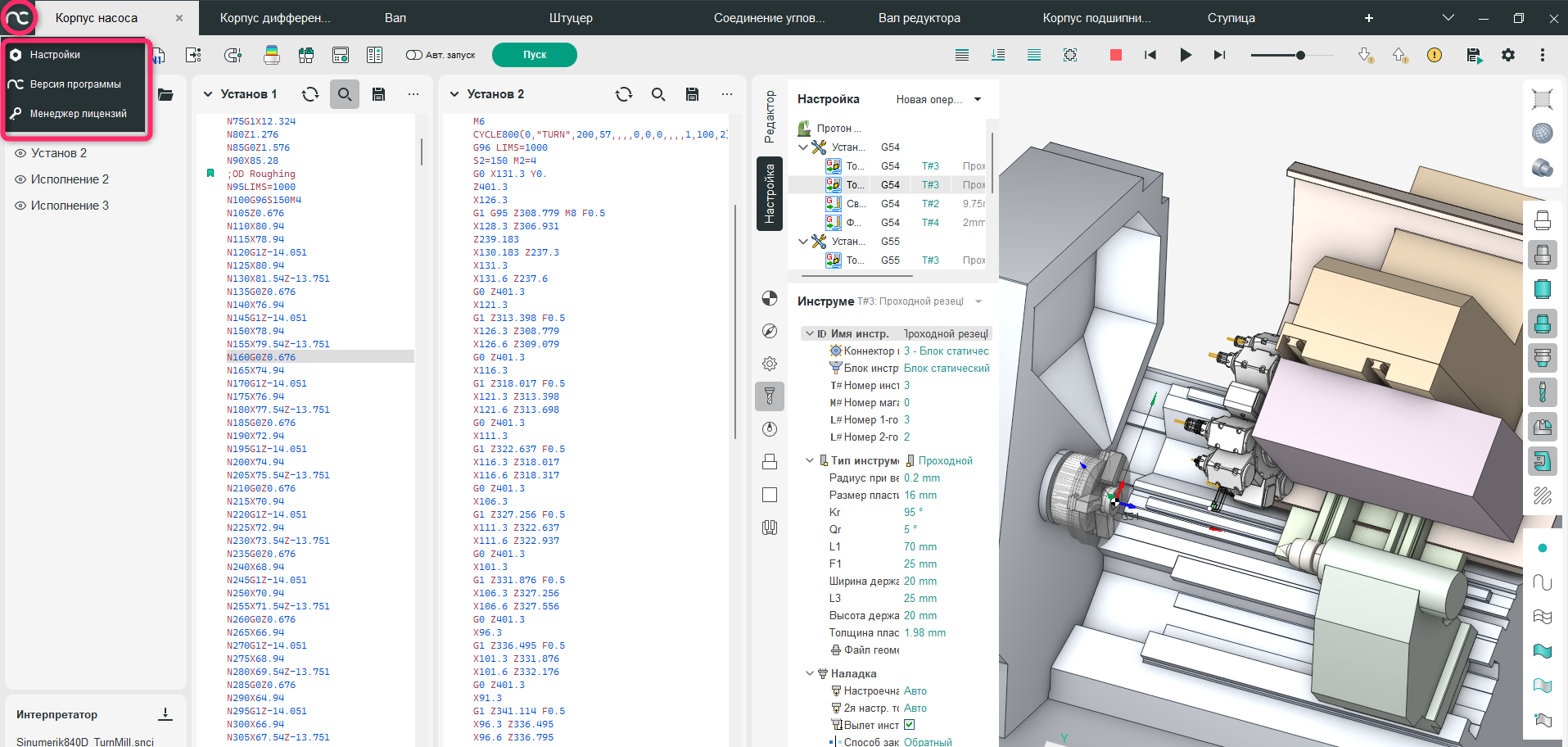Open the folder icon beside project list
Image resolution: width=1568 pixels, height=747 pixels.
[x=165, y=94]
